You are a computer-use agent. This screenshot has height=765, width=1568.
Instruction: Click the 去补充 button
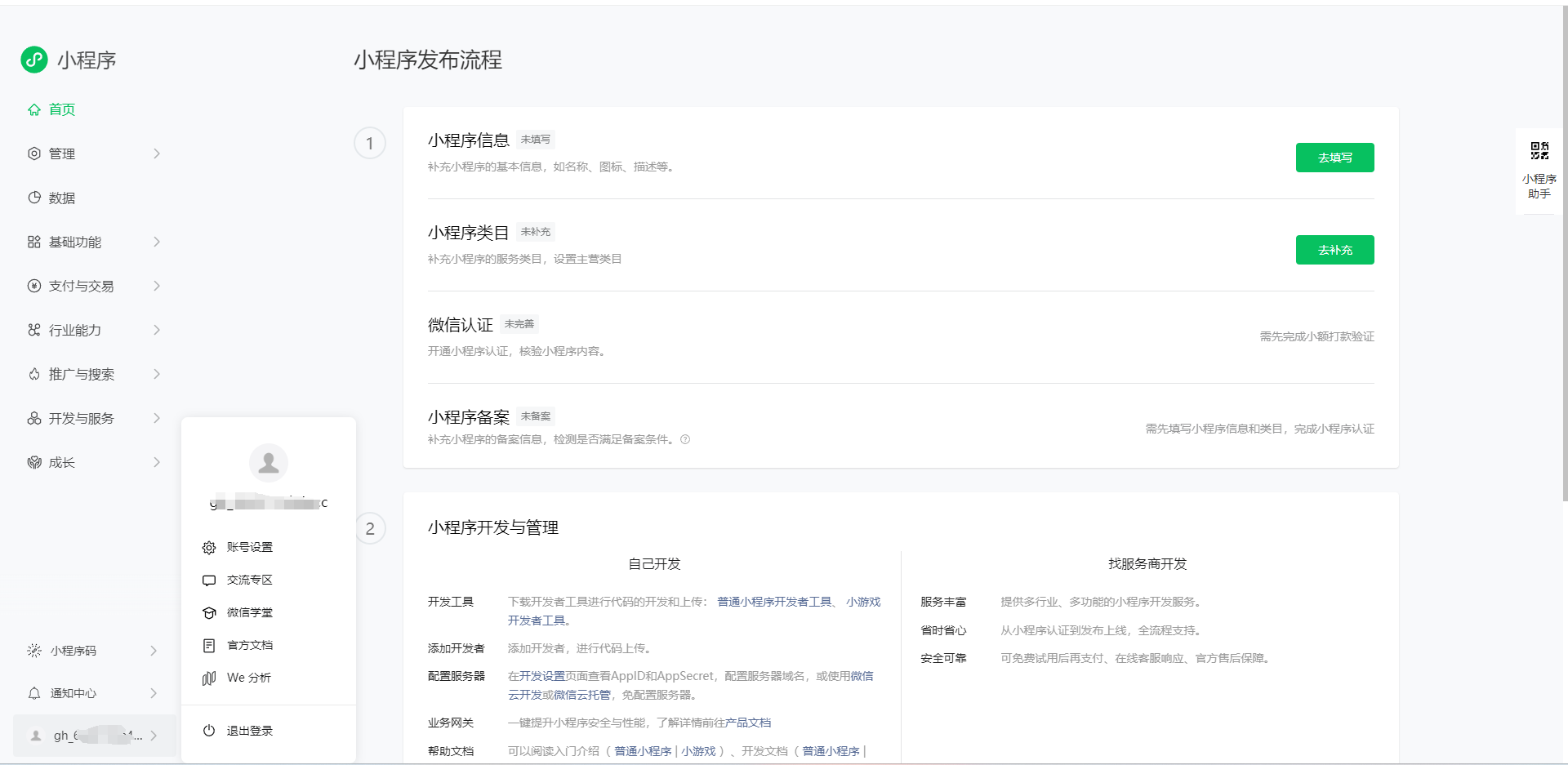[1334, 250]
